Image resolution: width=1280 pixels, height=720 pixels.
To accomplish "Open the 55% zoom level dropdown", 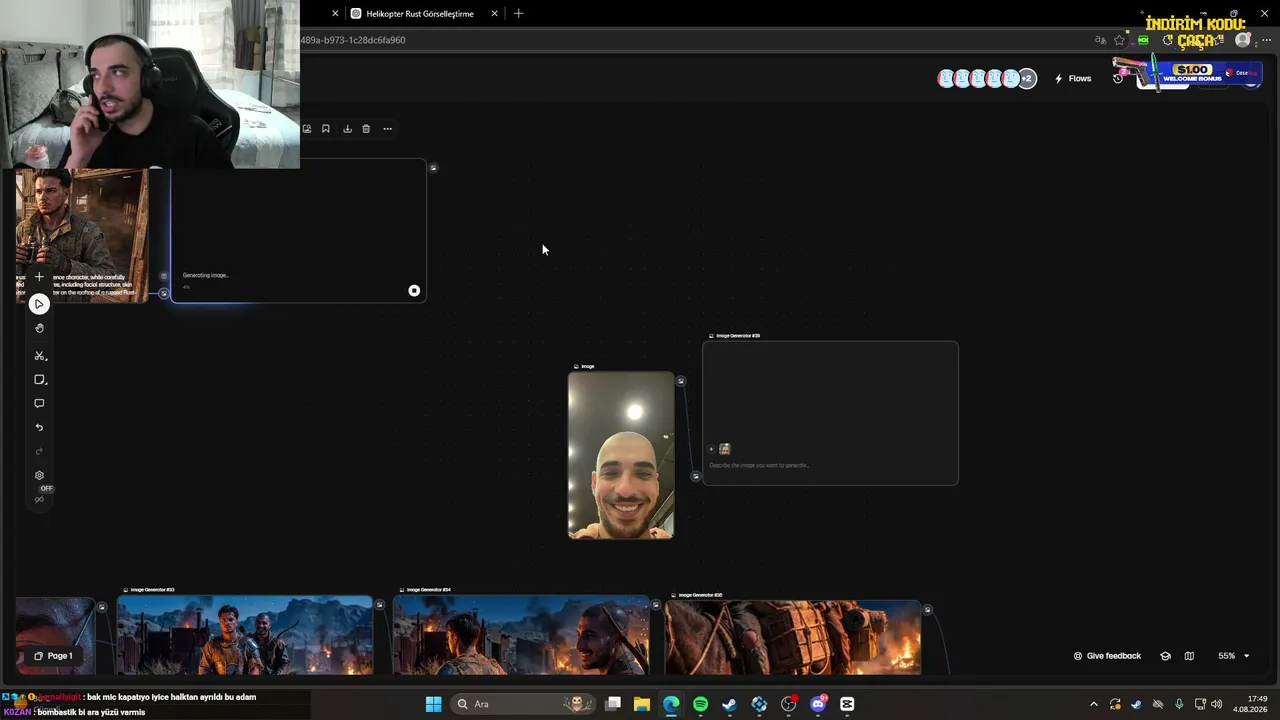I will [x=1233, y=656].
